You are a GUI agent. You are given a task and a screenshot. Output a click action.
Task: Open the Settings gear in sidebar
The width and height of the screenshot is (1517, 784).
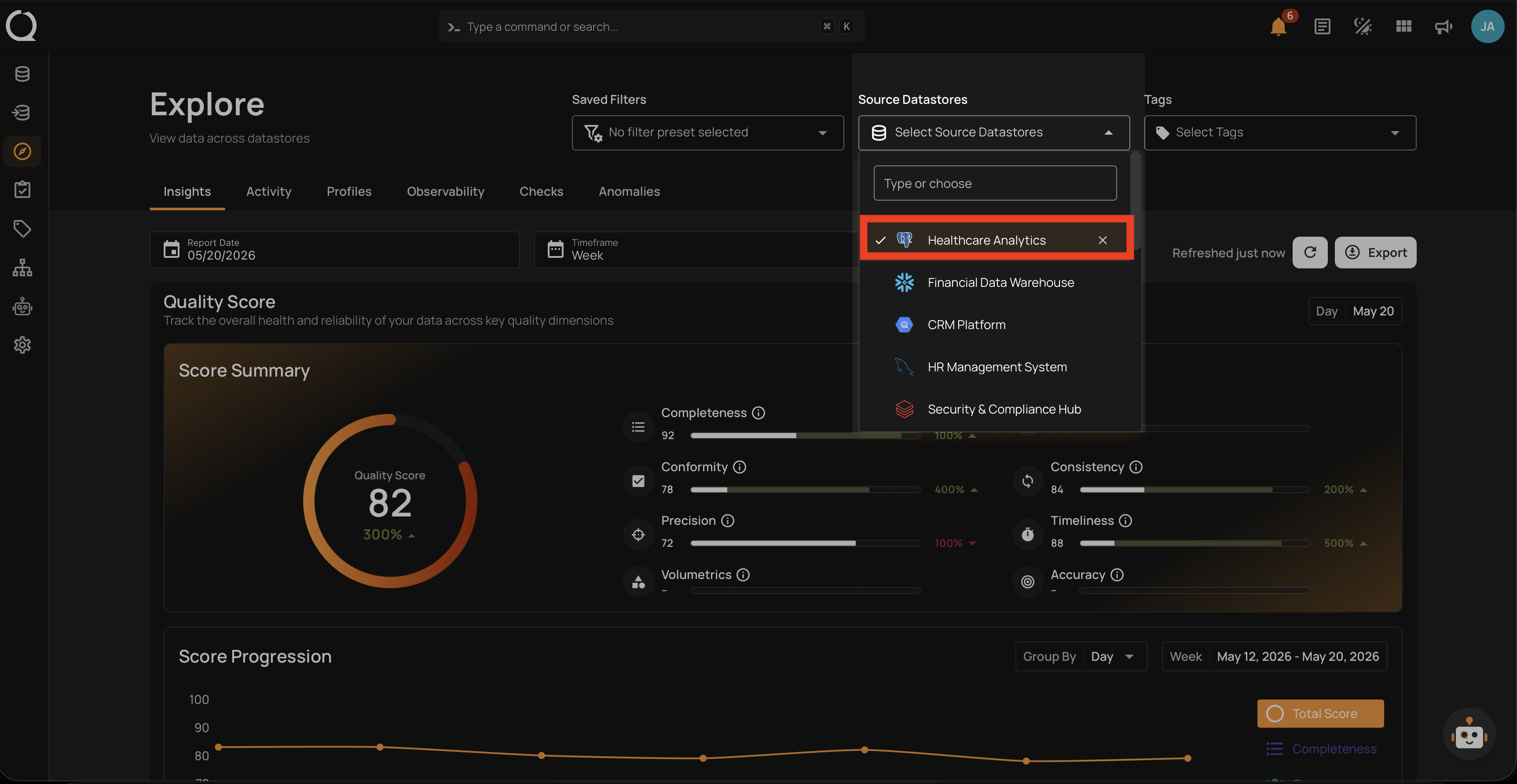click(x=22, y=344)
